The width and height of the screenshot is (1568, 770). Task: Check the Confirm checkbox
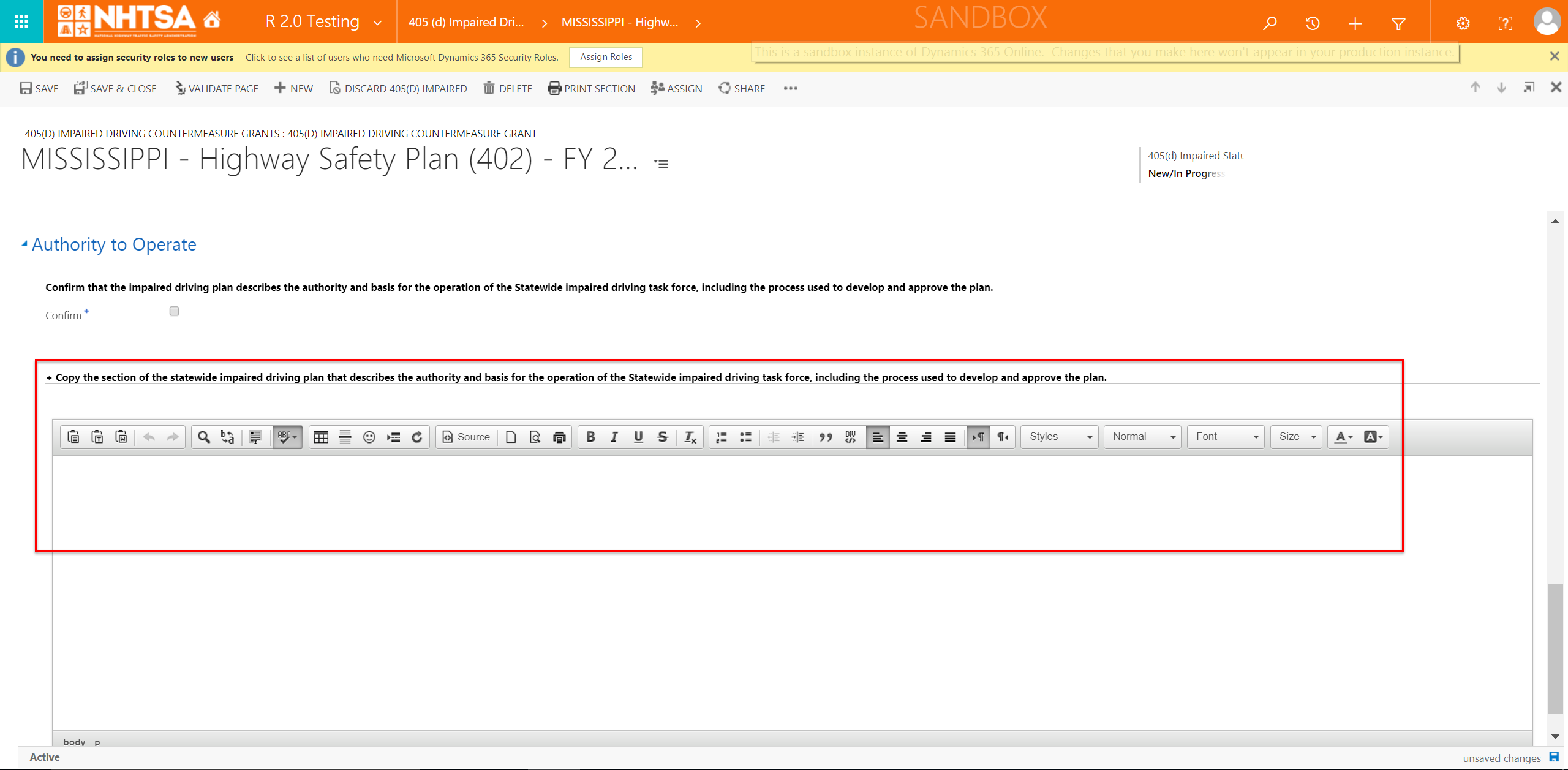(174, 311)
